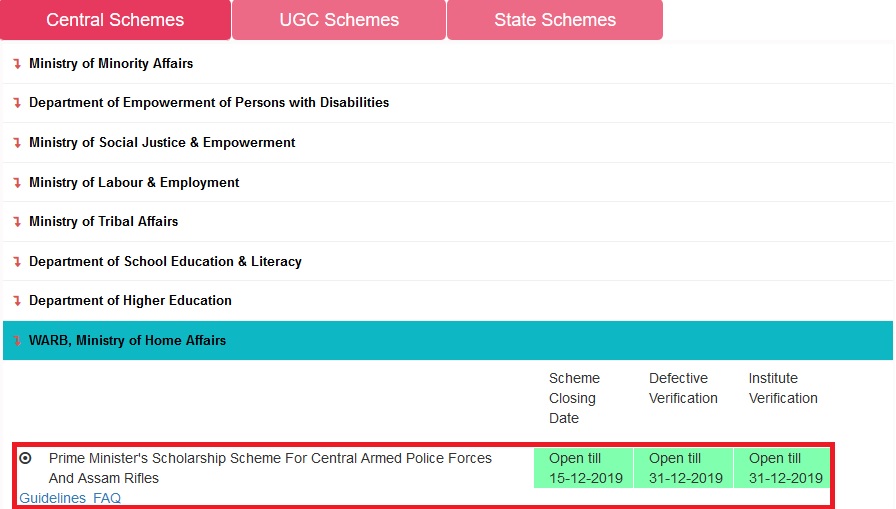Click arrow icon beside Department of School Education
The image size is (896, 509).
click(x=17, y=262)
